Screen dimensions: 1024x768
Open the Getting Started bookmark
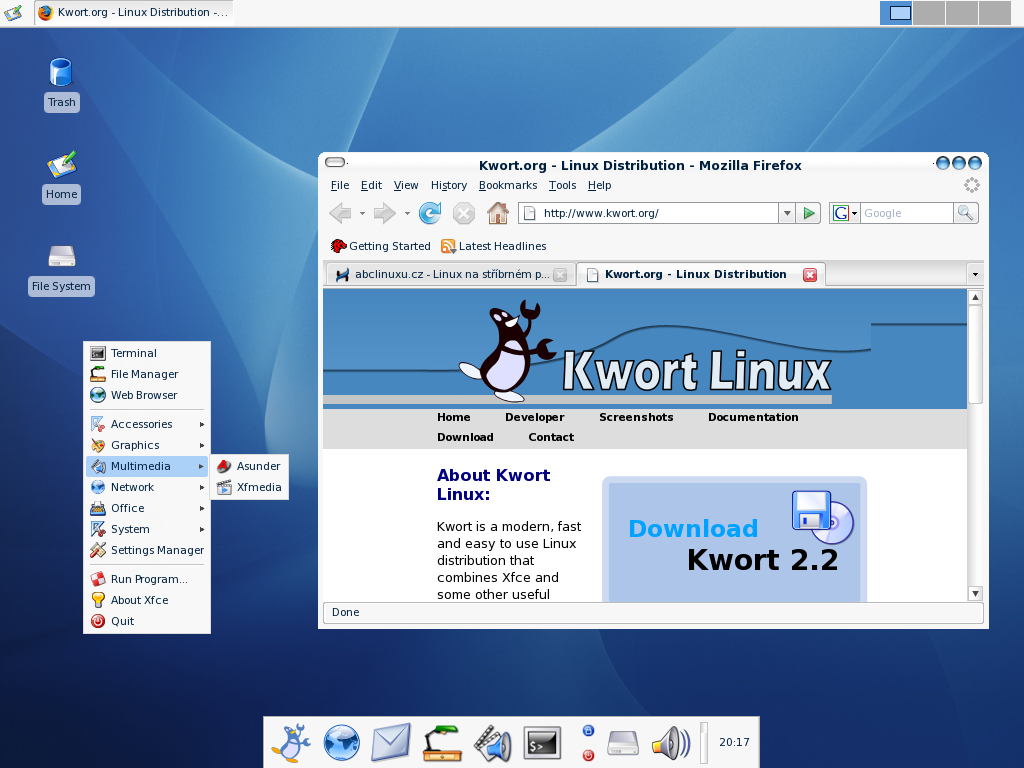pyautogui.click(x=381, y=246)
